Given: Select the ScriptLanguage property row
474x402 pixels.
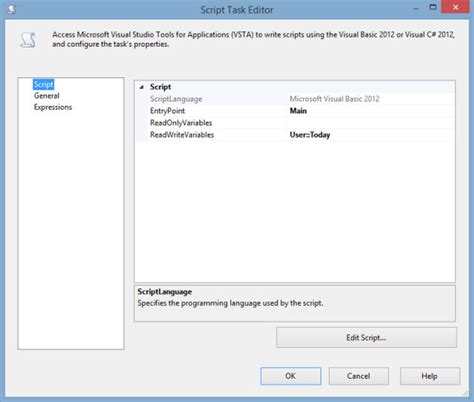Looking at the screenshot, I should [x=295, y=99].
